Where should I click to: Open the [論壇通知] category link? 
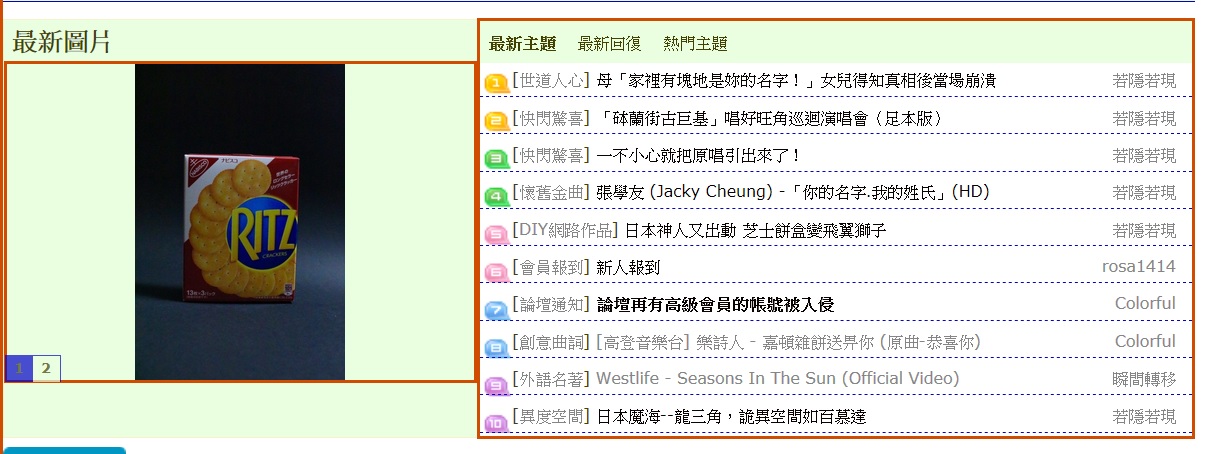tap(551, 304)
